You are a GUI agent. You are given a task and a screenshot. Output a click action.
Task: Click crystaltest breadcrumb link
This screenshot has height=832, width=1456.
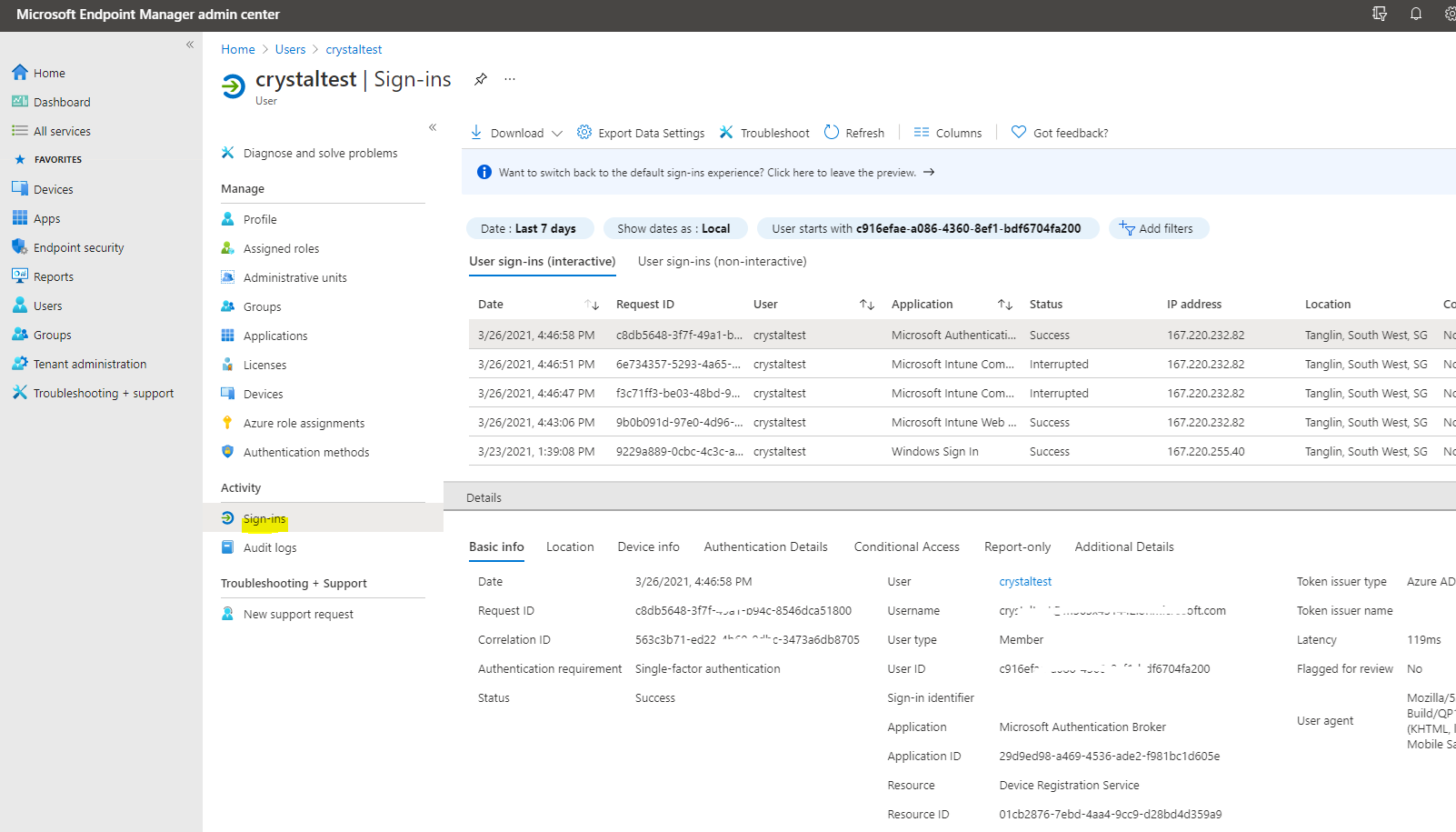tap(354, 49)
